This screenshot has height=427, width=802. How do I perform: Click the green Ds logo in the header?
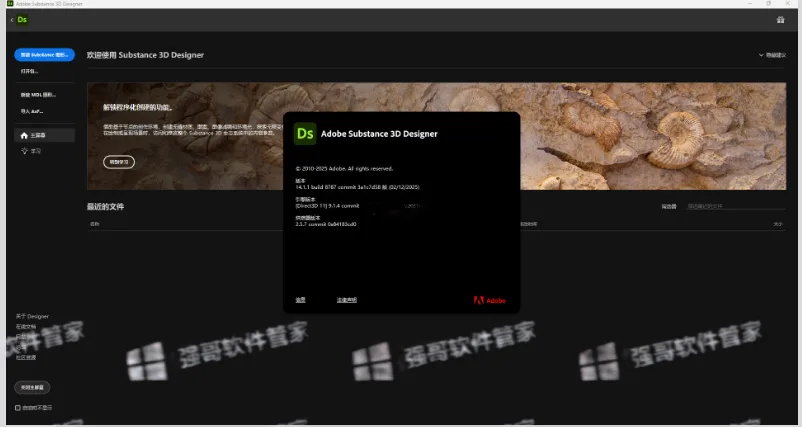22,20
